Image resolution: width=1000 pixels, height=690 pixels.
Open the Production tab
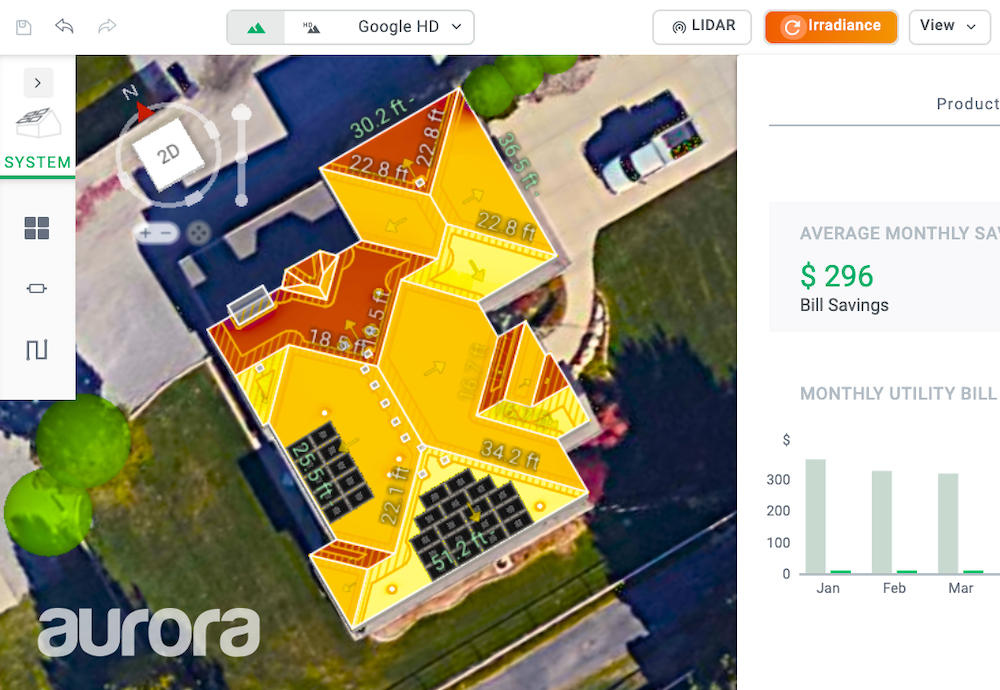[x=967, y=103]
